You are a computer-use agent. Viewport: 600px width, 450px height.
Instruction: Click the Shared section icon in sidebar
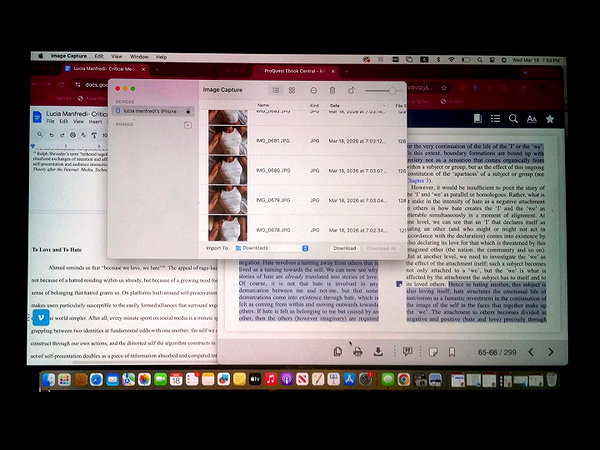click(x=188, y=125)
